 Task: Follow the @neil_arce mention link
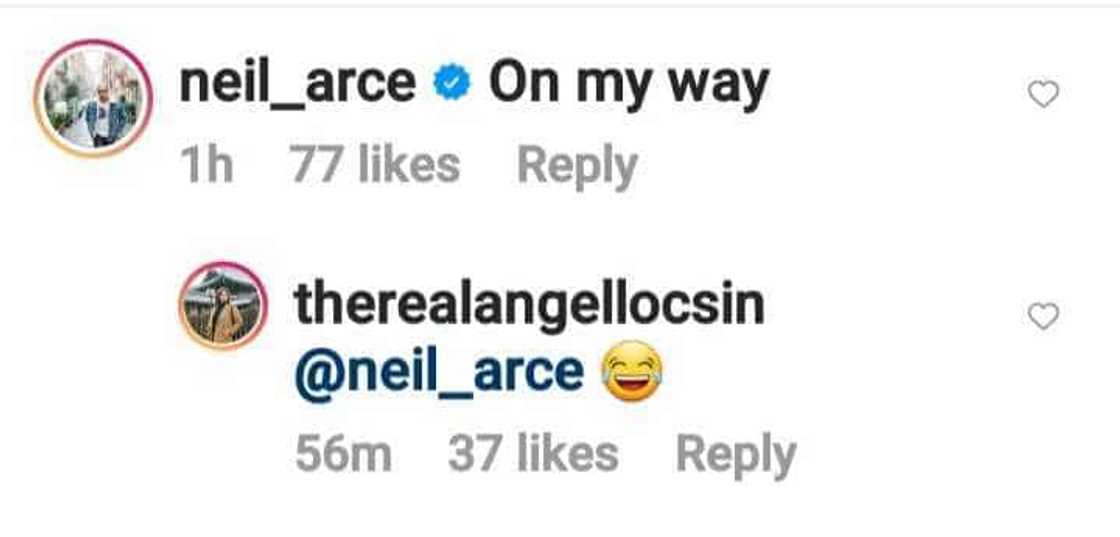tap(438, 372)
